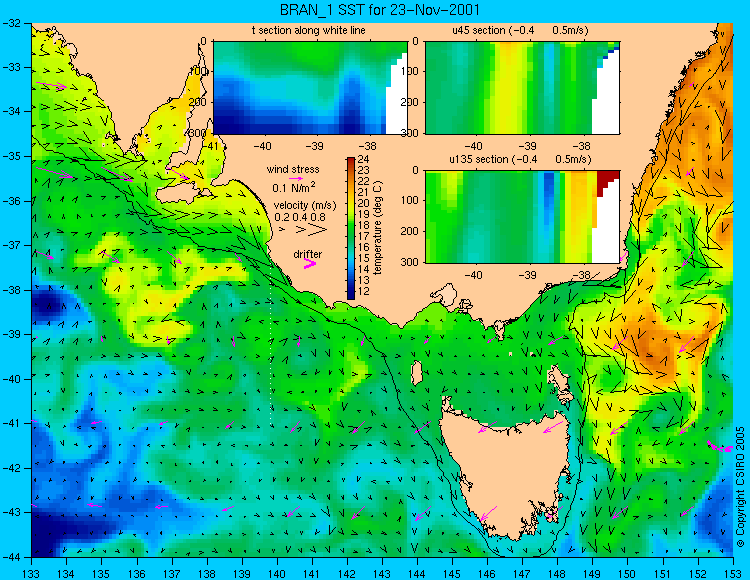Click the -41 label under t section plot
Screen dimensions: 750x580
[209, 145]
